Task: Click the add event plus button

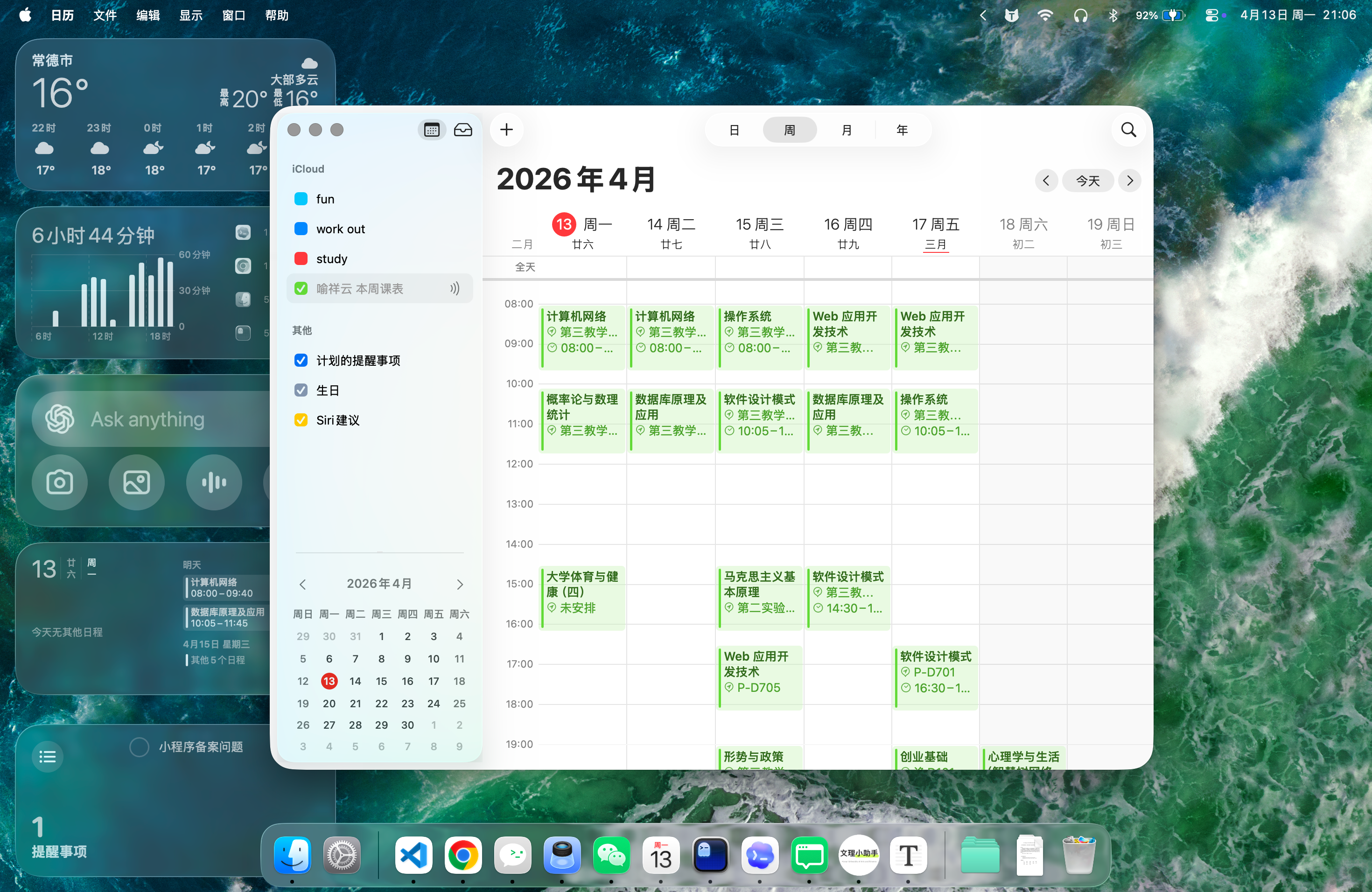Action: coord(506,130)
